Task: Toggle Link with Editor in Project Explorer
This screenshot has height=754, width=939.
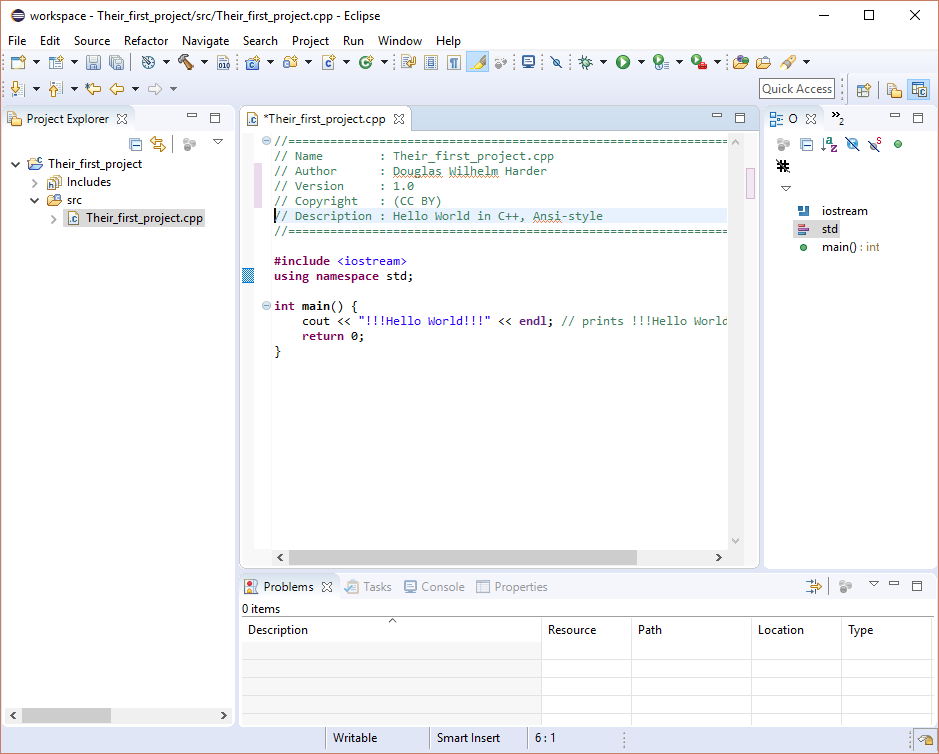Action: click(158, 144)
